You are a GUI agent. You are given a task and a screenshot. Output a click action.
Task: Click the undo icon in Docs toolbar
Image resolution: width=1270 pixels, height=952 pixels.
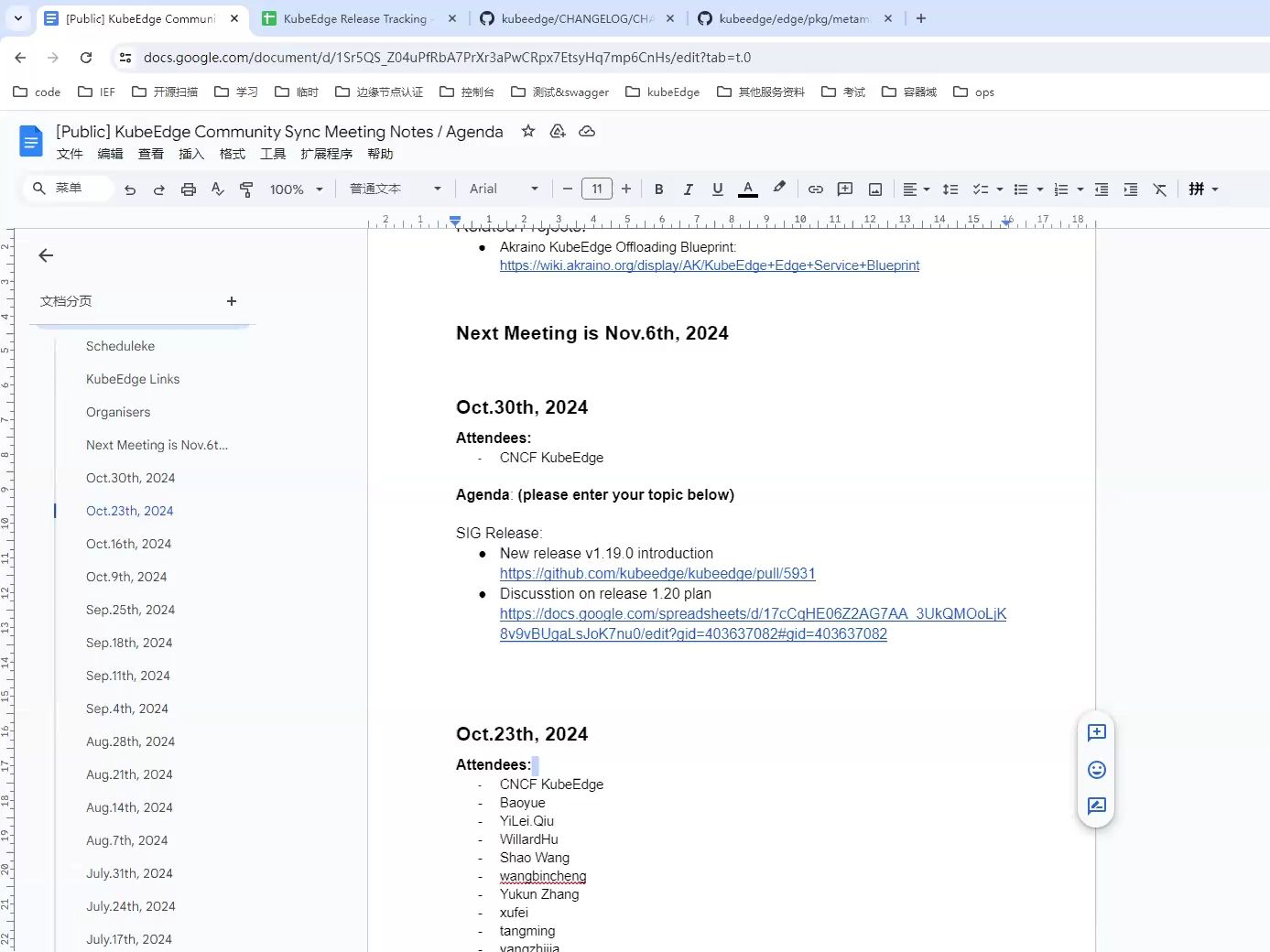click(x=130, y=189)
